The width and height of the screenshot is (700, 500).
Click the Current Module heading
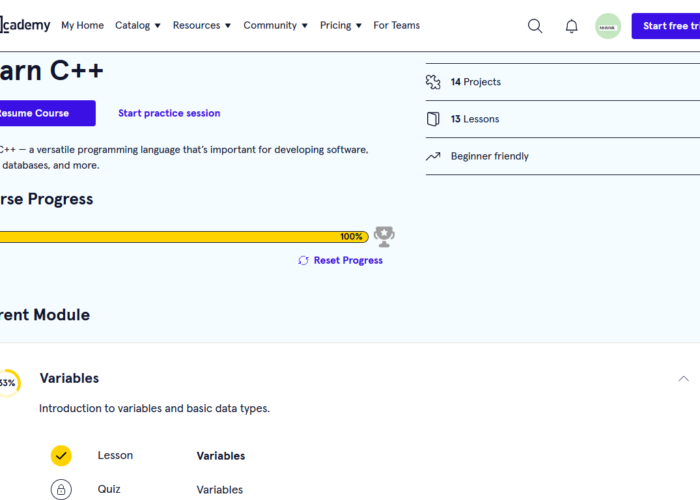point(45,315)
